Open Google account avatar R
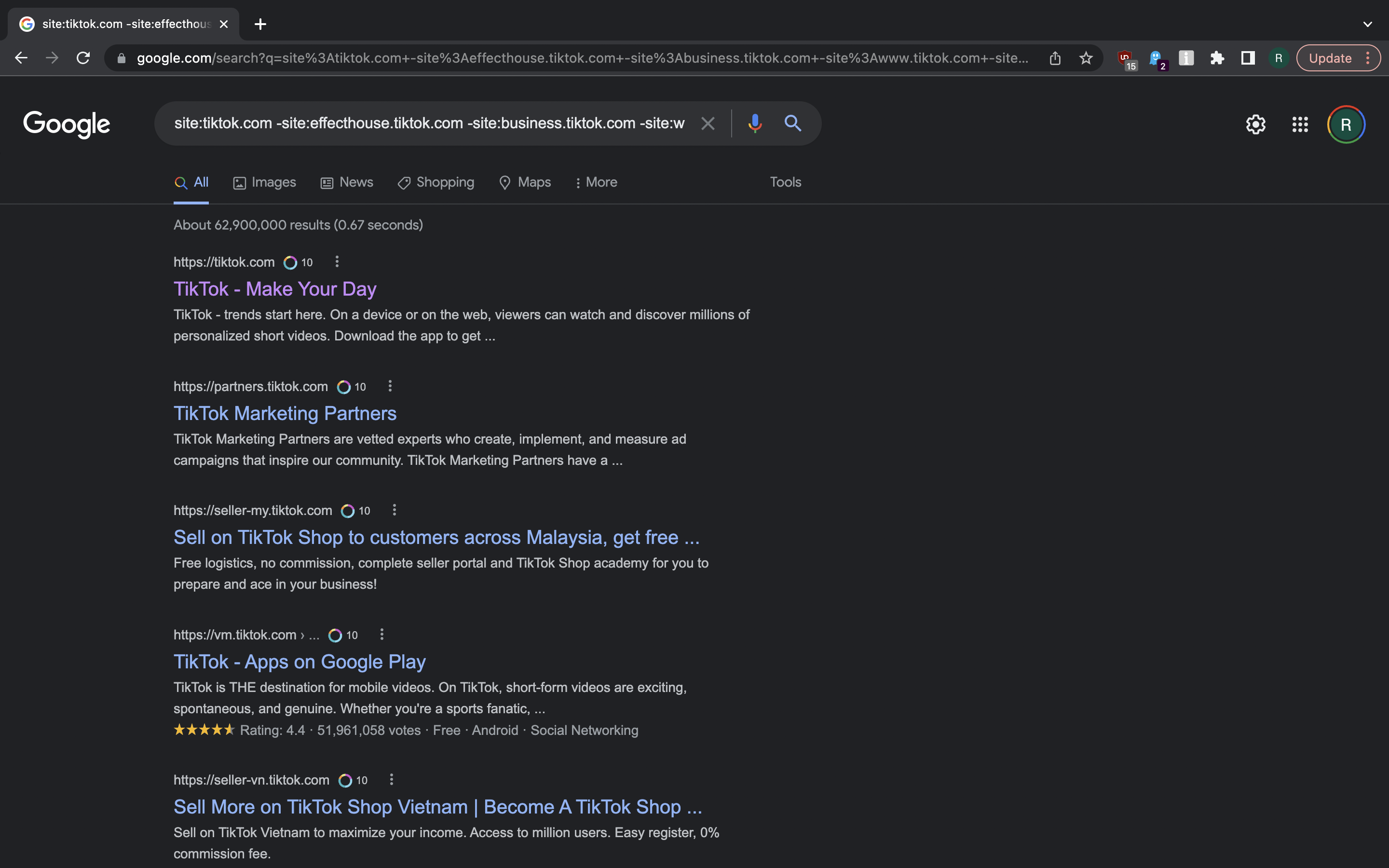Image resolution: width=1389 pixels, height=868 pixels. 1346,124
